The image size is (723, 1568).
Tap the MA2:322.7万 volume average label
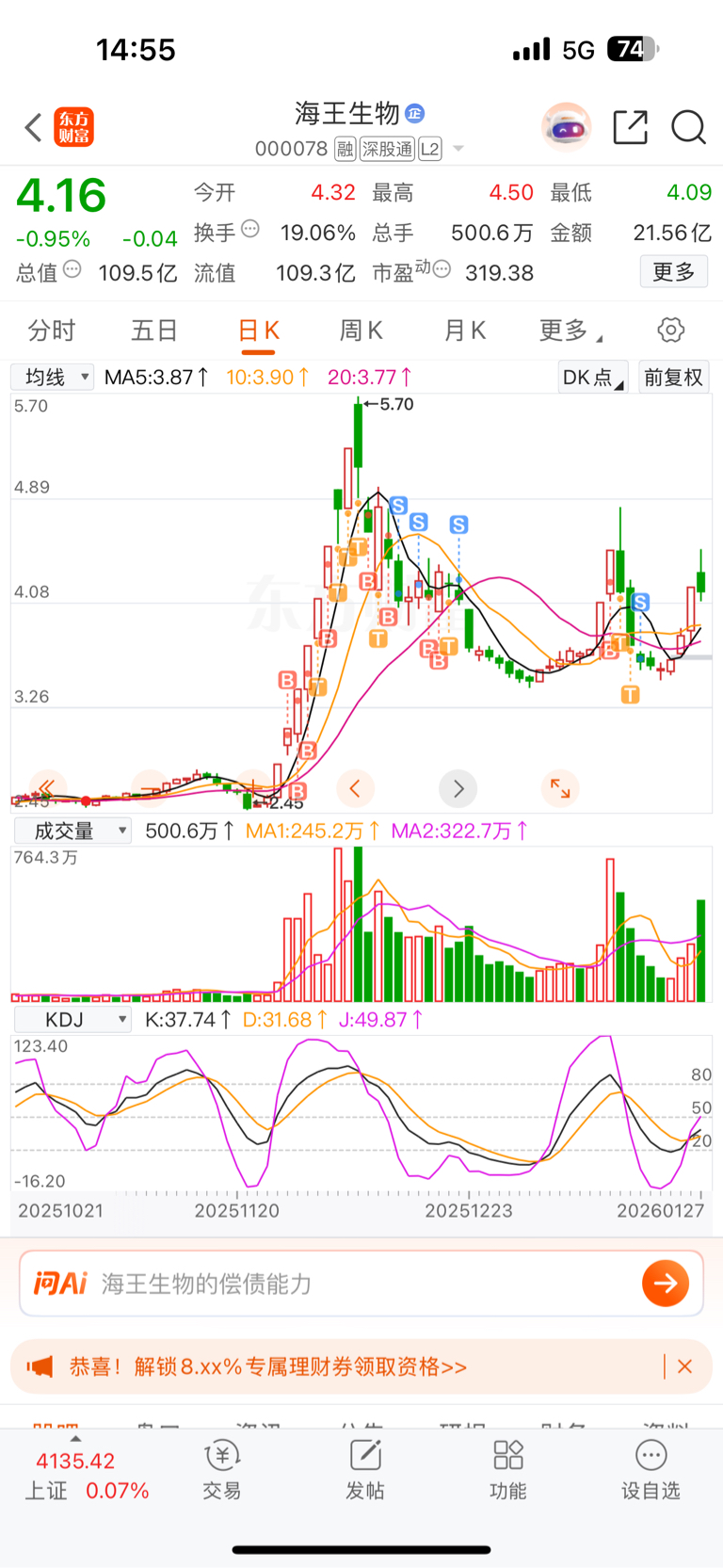[x=459, y=831]
